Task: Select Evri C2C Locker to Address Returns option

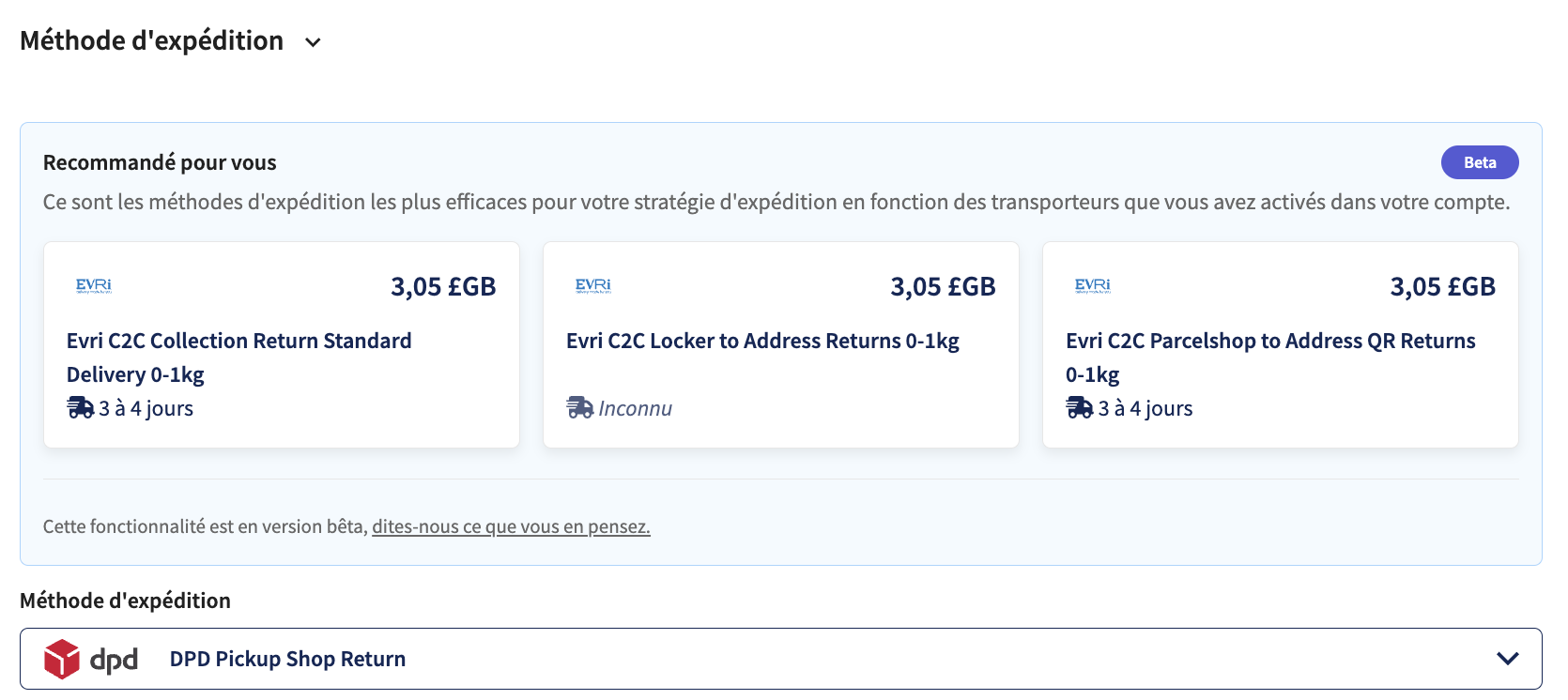Action: click(781, 344)
